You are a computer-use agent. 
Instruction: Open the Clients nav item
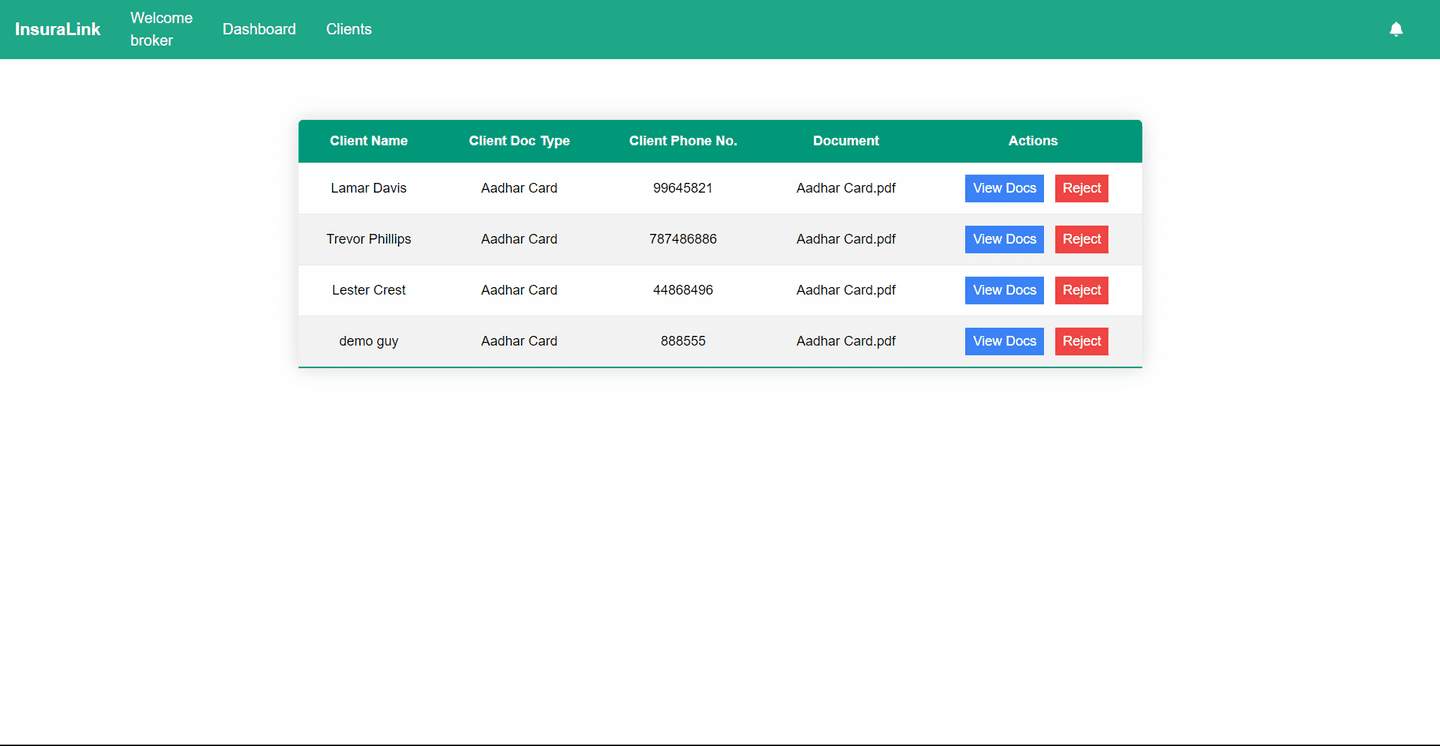(x=349, y=29)
